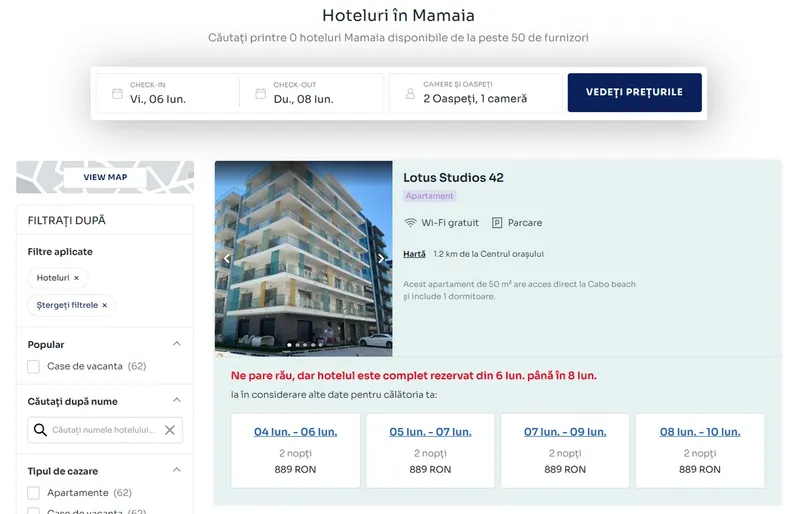
Task: Open the Hartă link
Action: click(x=414, y=254)
